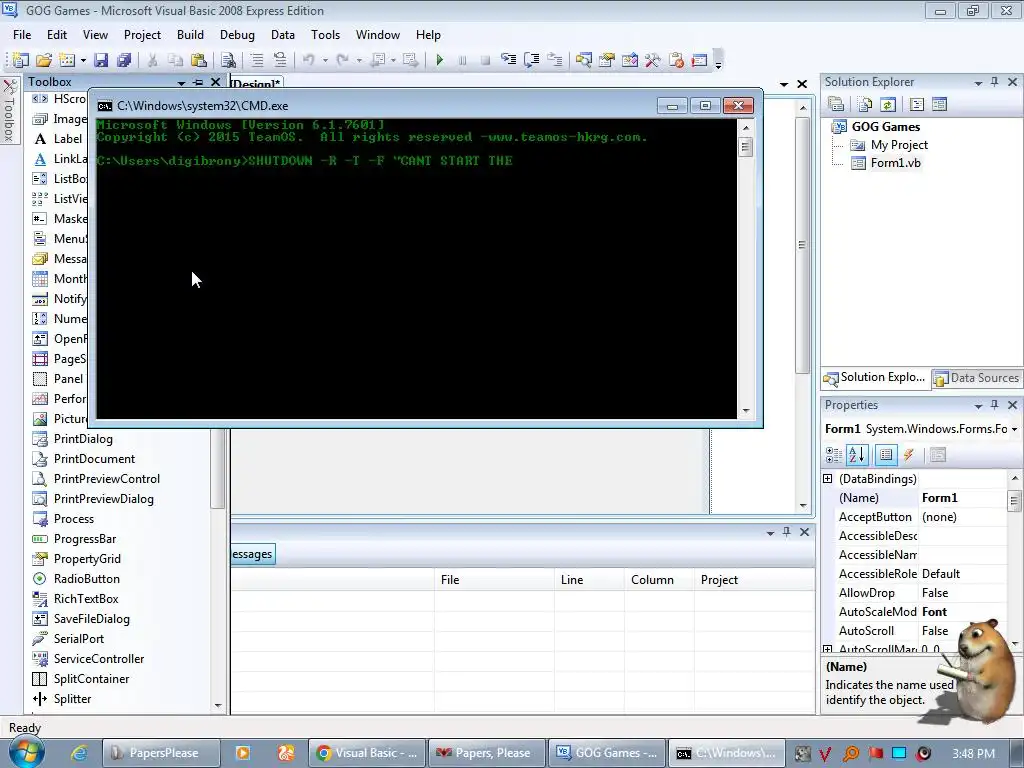
Task: Open the Solution Explorer window position dropdown
Action: click(x=978, y=83)
